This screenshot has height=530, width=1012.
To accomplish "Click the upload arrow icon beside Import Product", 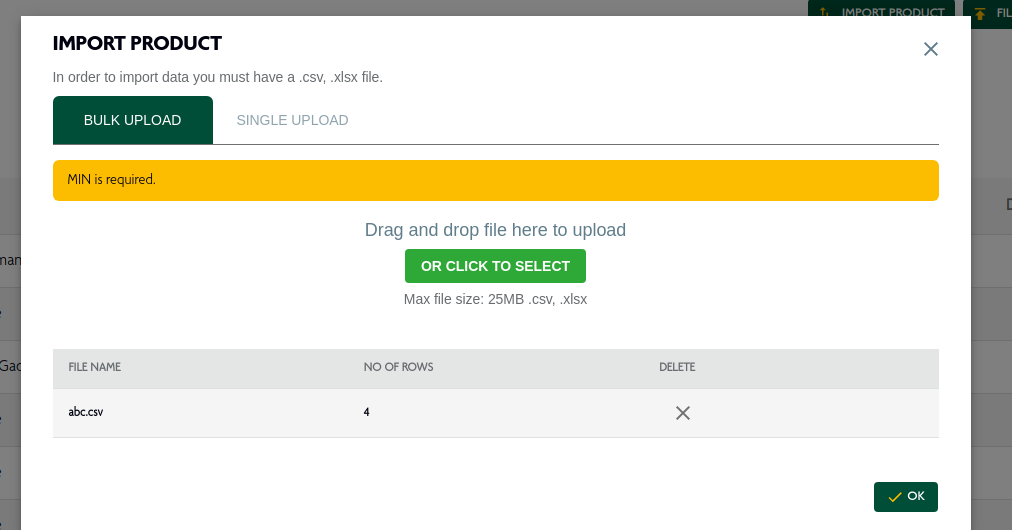I will [824, 12].
